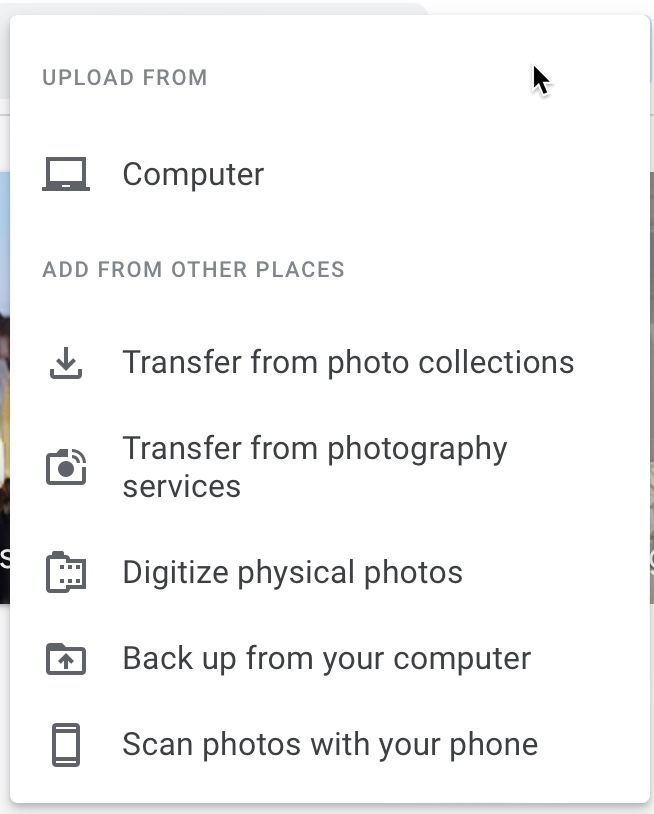The width and height of the screenshot is (654, 814).
Task: Click the UPLOAD FROM section heading
Action: coord(125,77)
